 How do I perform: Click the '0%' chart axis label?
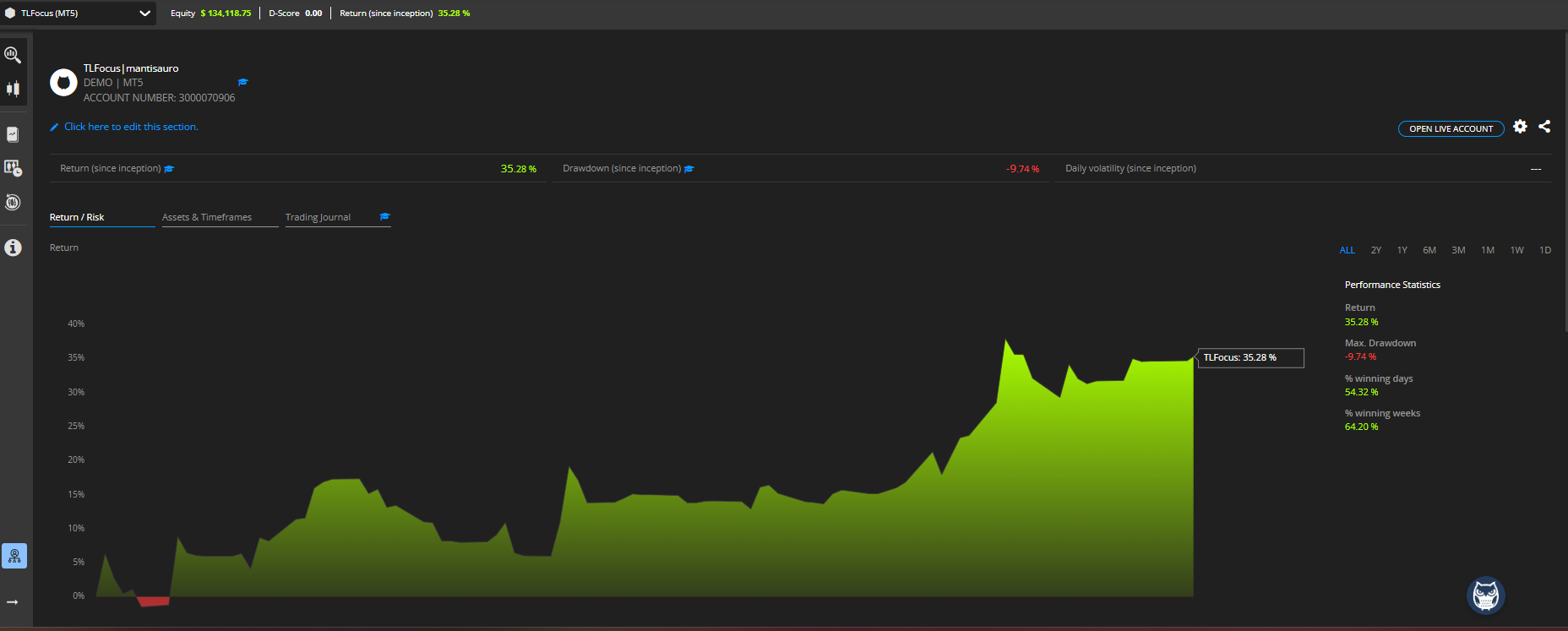pyautogui.click(x=79, y=596)
